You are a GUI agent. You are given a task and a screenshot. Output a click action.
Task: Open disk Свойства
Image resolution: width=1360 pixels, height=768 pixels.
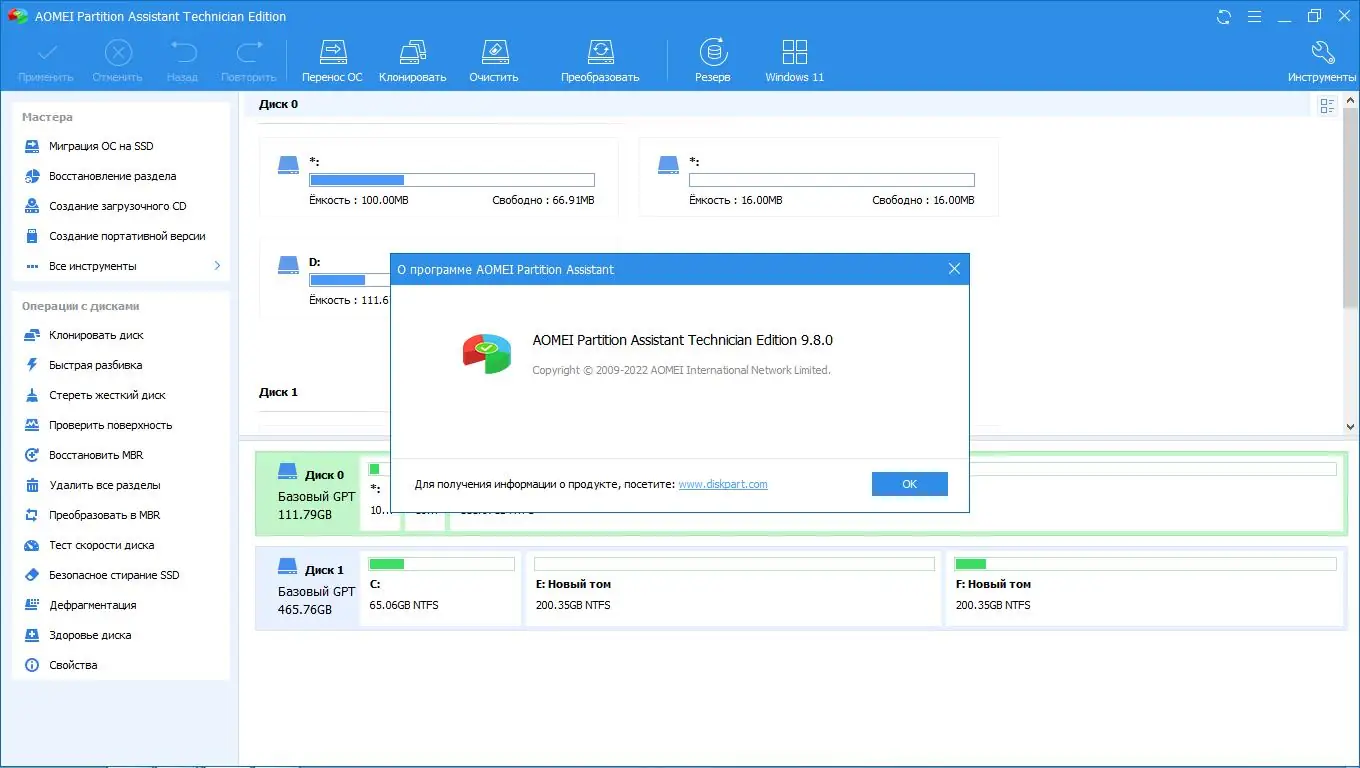(73, 665)
